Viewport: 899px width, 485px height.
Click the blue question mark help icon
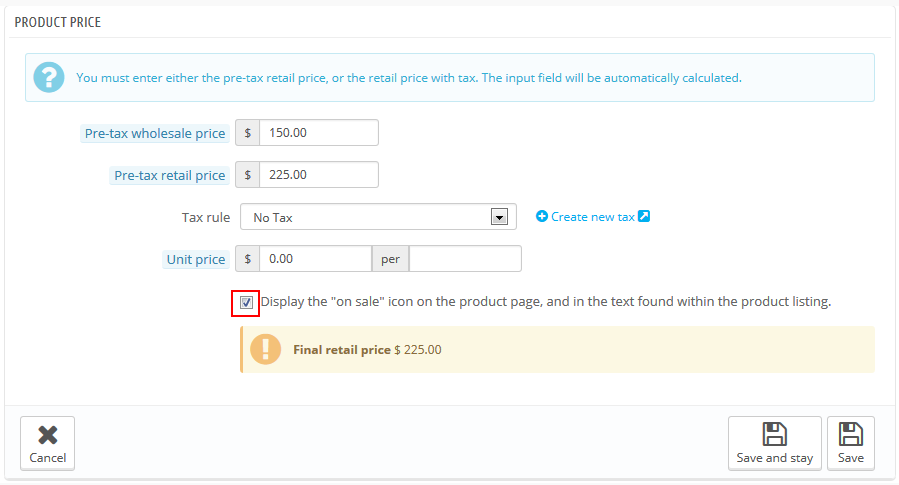tap(49, 77)
